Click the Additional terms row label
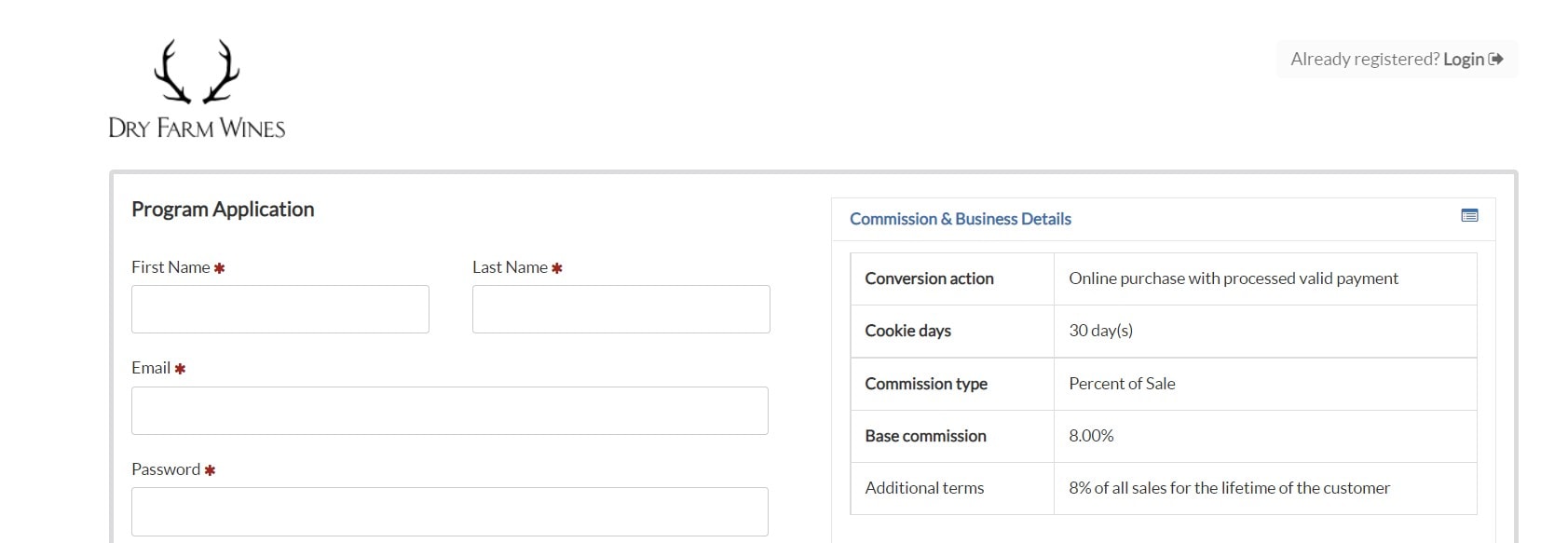This screenshot has width=1568, height=543. 924,488
